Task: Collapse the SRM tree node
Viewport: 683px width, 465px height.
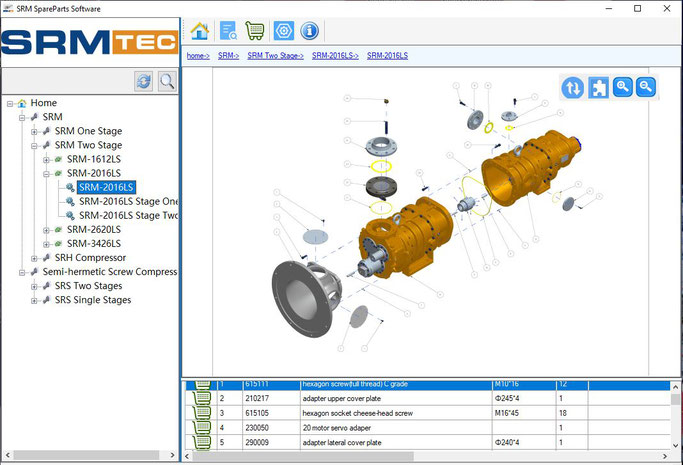Action: [x=22, y=118]
